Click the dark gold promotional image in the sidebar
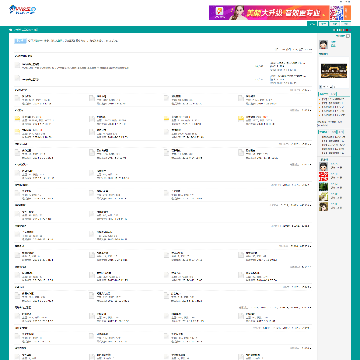This screenshot has width=360, height=360. pos(334,71)
